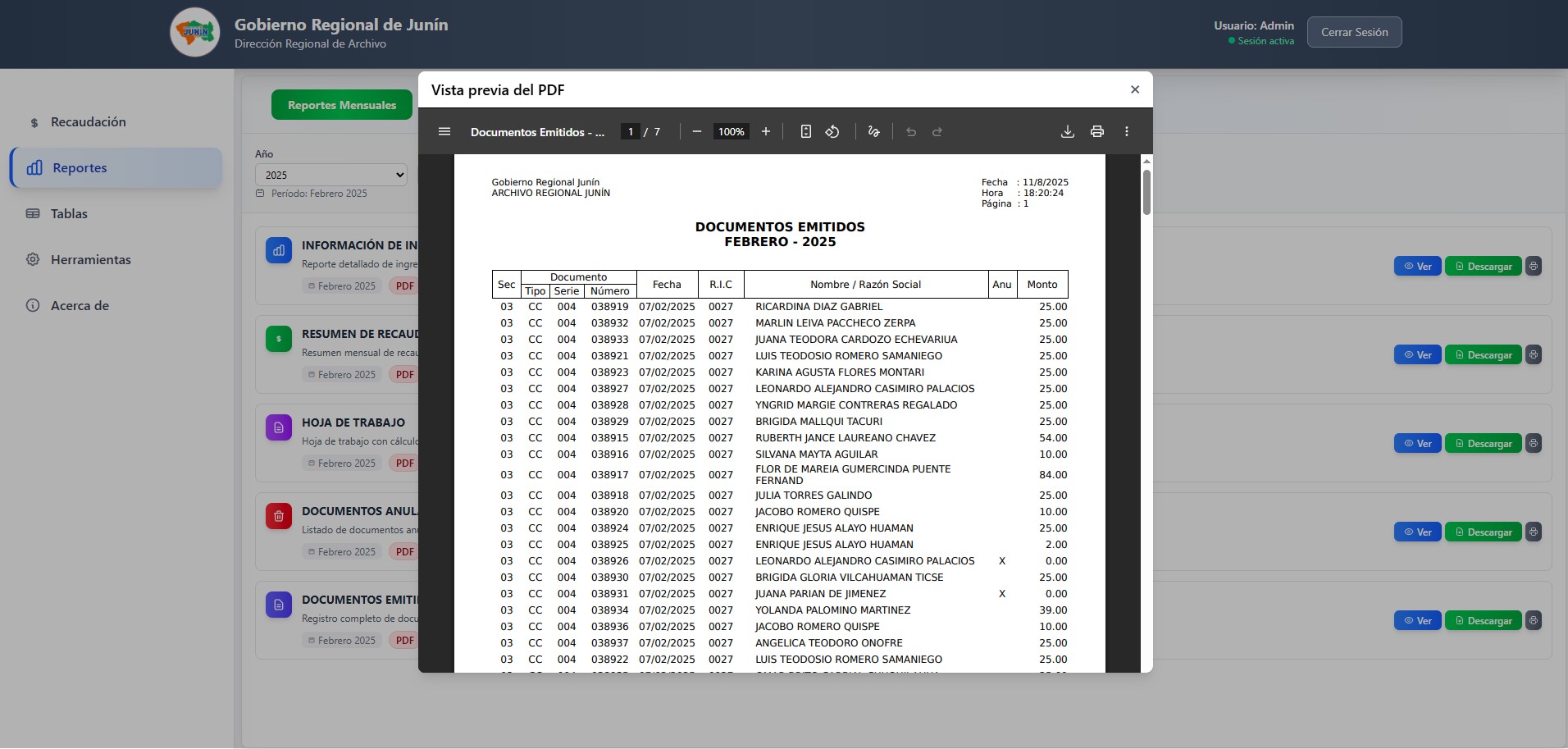1568x749 pixels.
Task: Click the Cerrar Sesión button
Action: [x=1354, y=32]
